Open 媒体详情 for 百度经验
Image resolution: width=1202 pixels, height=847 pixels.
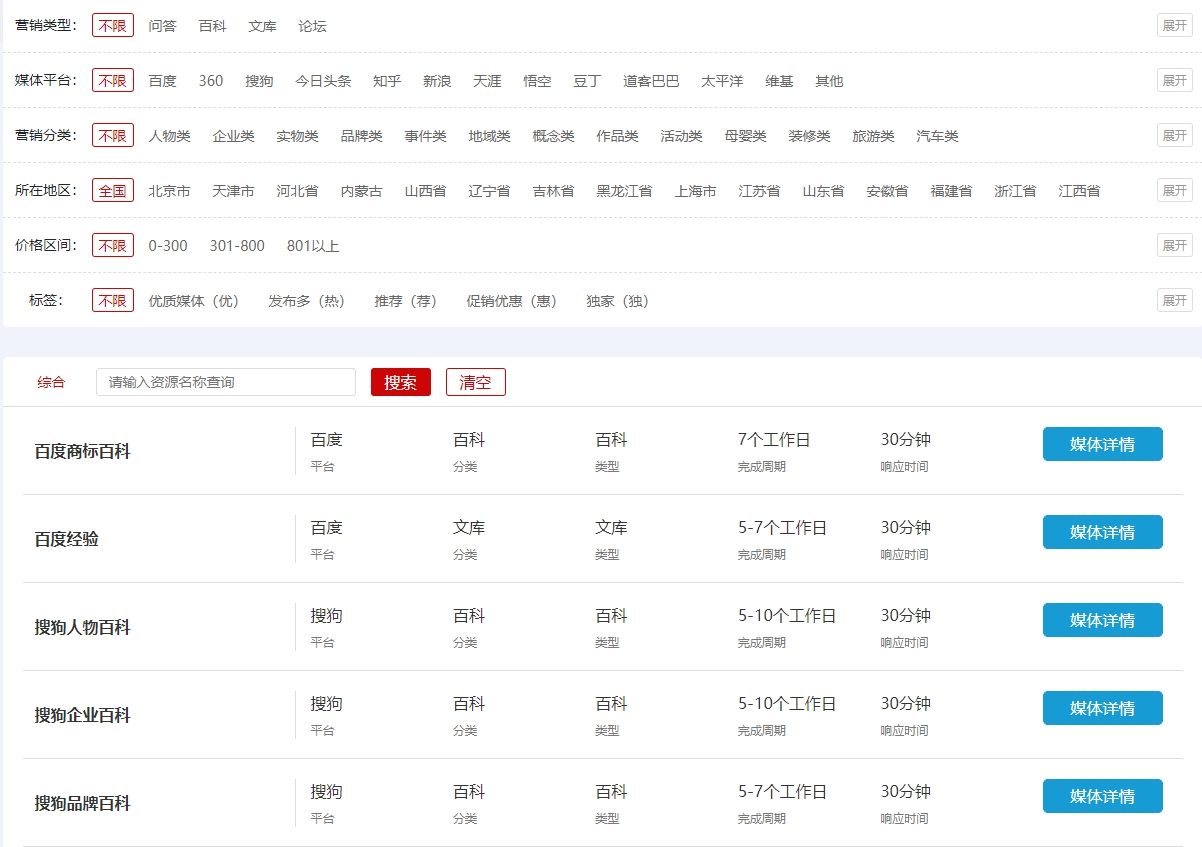pos(1102,532)
